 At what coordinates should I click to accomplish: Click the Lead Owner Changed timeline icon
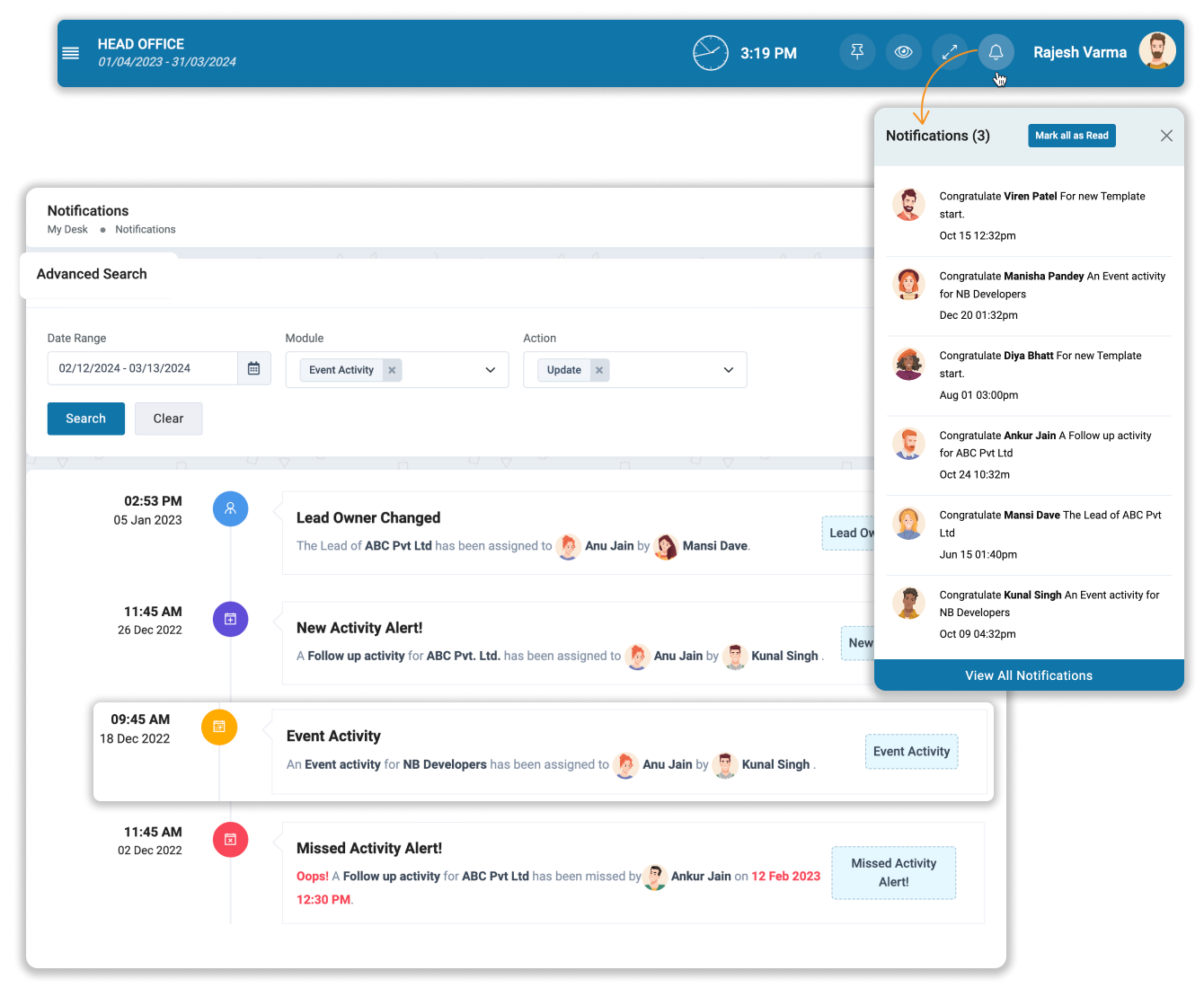[230, 508]
